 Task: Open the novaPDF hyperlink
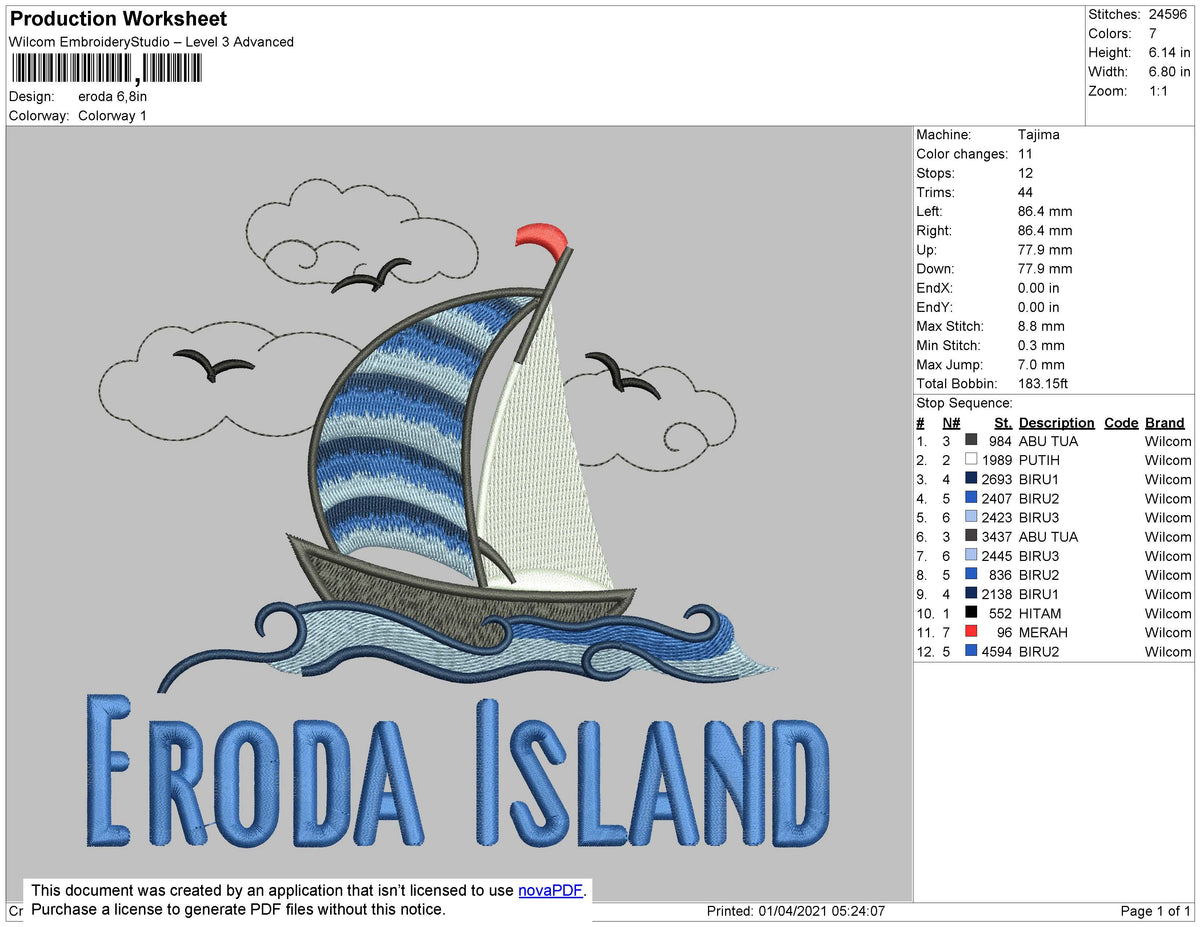(x=549, y=890)
